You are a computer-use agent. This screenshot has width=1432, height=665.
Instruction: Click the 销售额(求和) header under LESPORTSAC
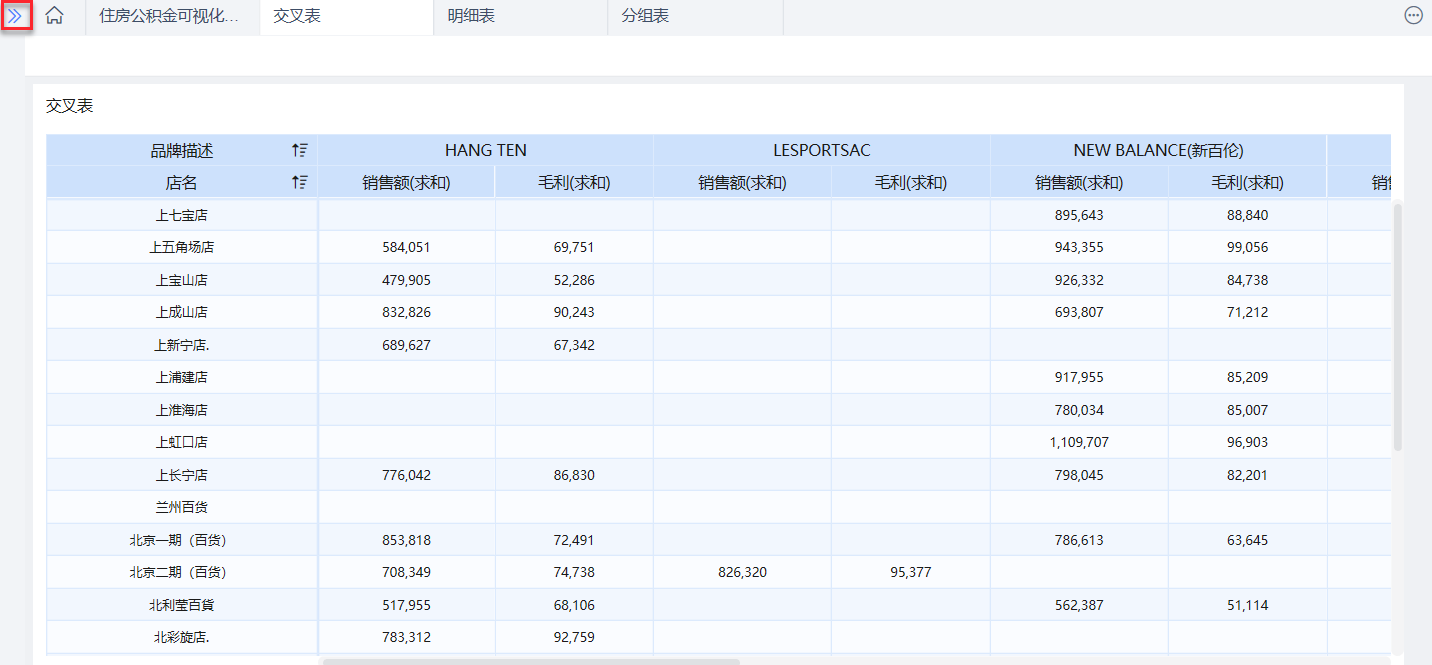click(742, 183)
